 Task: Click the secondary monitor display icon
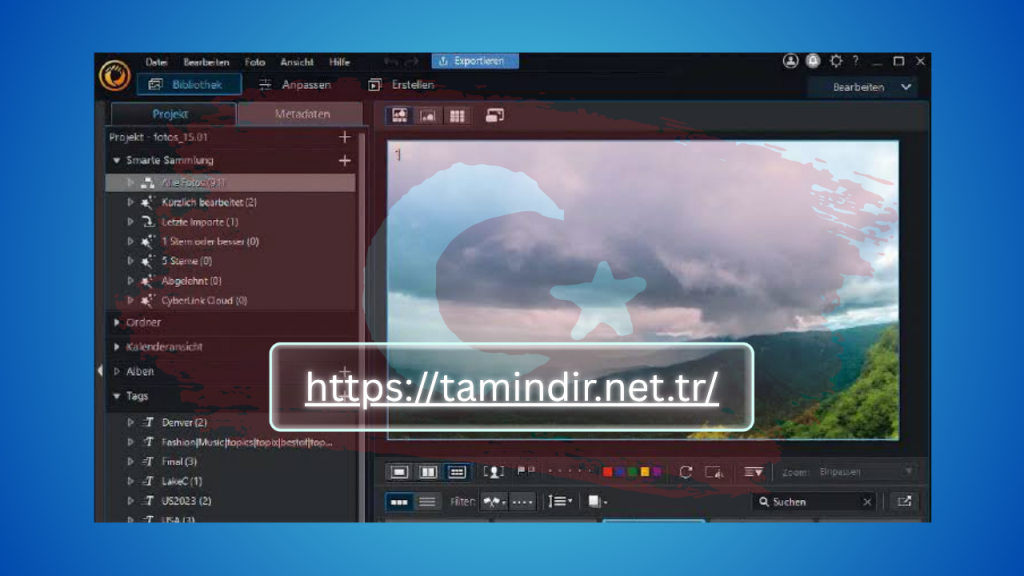click(x=494, y=116)
